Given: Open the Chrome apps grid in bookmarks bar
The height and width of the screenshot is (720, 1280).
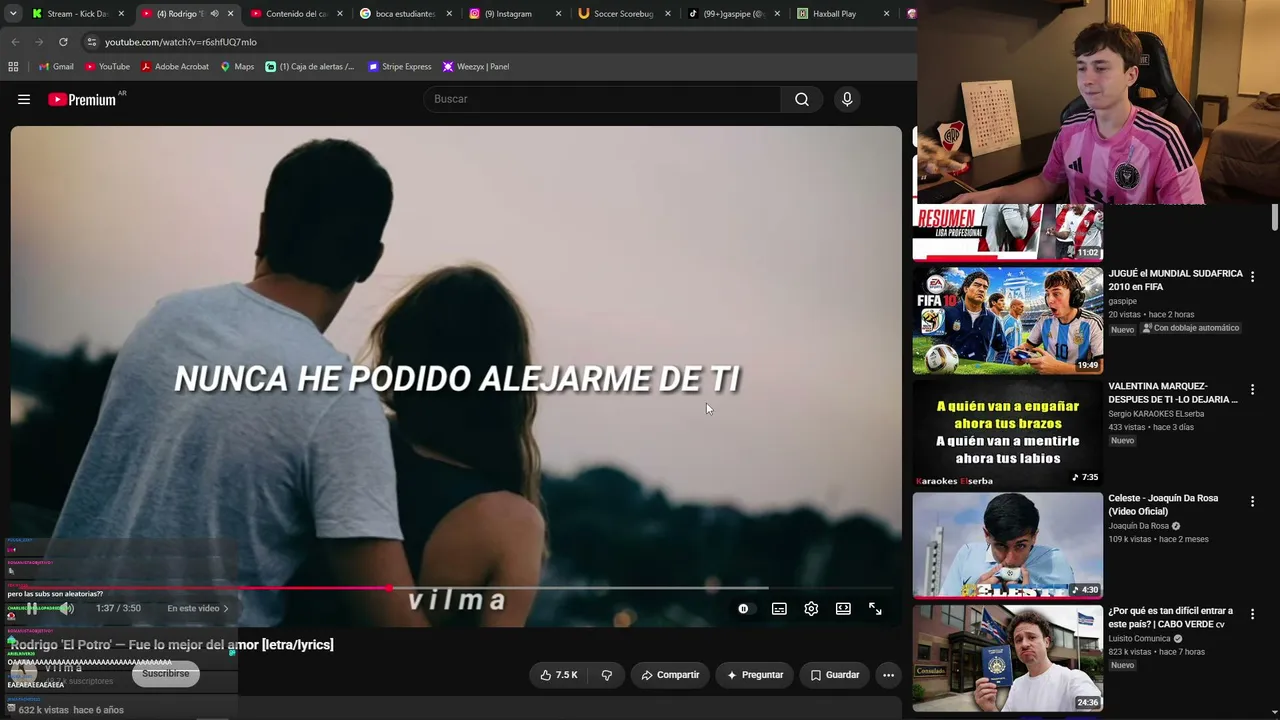Looking at the screenshot, I should point(13,67).
